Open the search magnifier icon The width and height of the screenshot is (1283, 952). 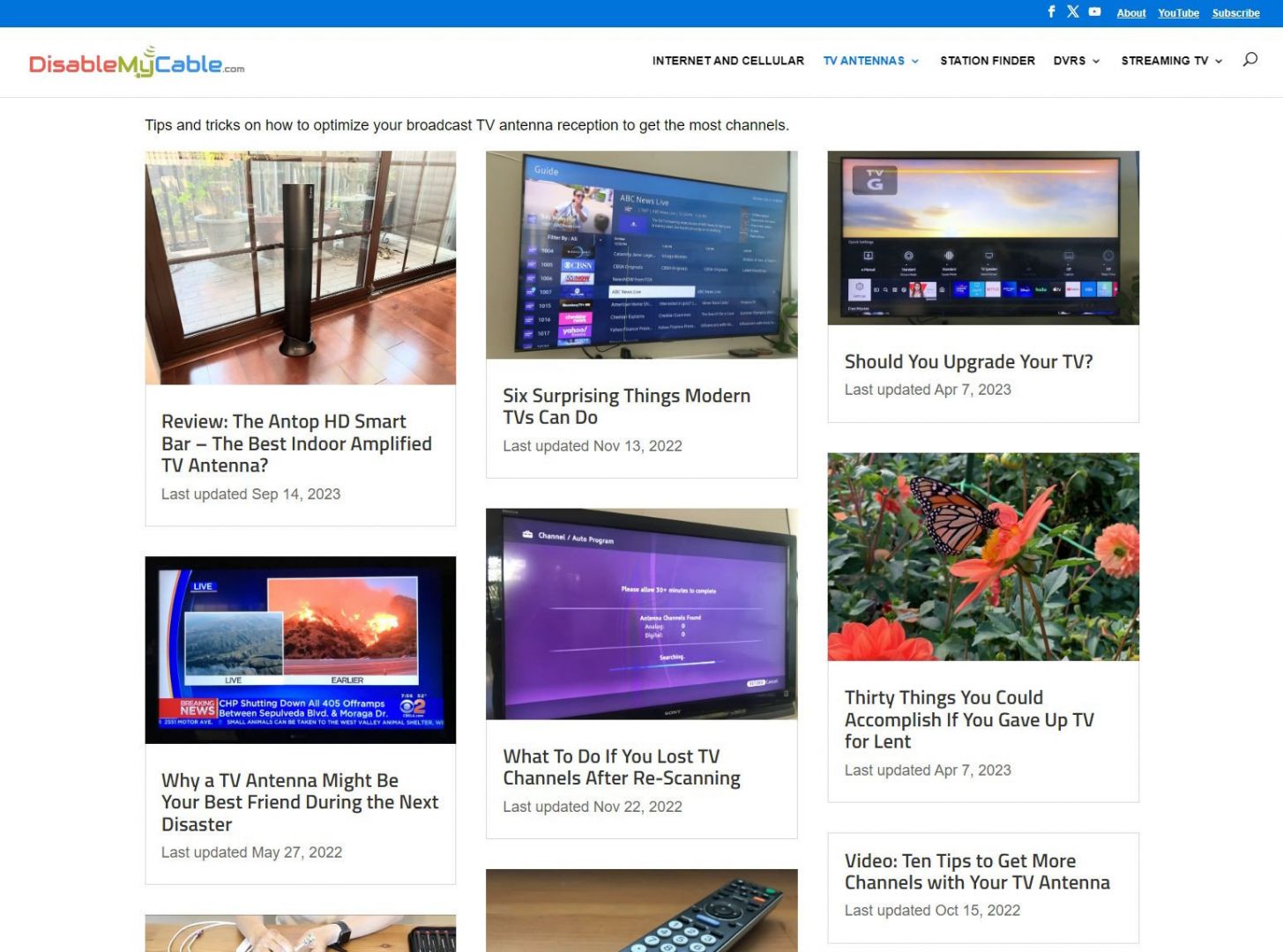coord(1249,60)
